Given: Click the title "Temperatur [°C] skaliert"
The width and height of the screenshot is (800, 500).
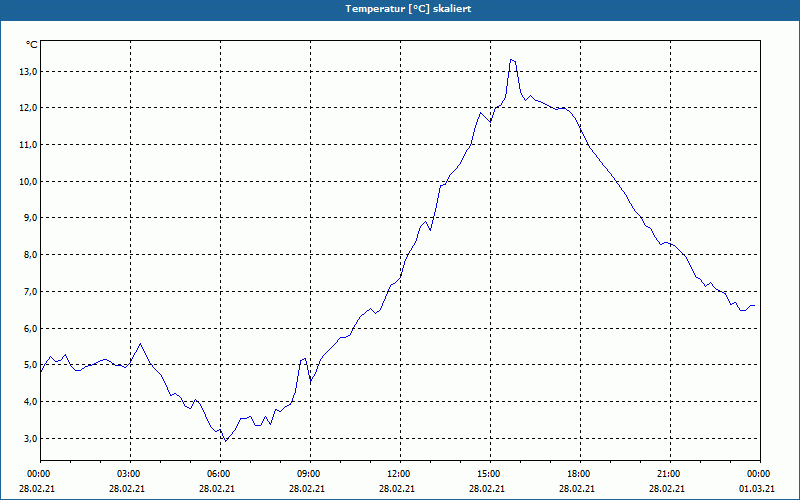Looking at the screenshot, I should (x=408, y=9).
